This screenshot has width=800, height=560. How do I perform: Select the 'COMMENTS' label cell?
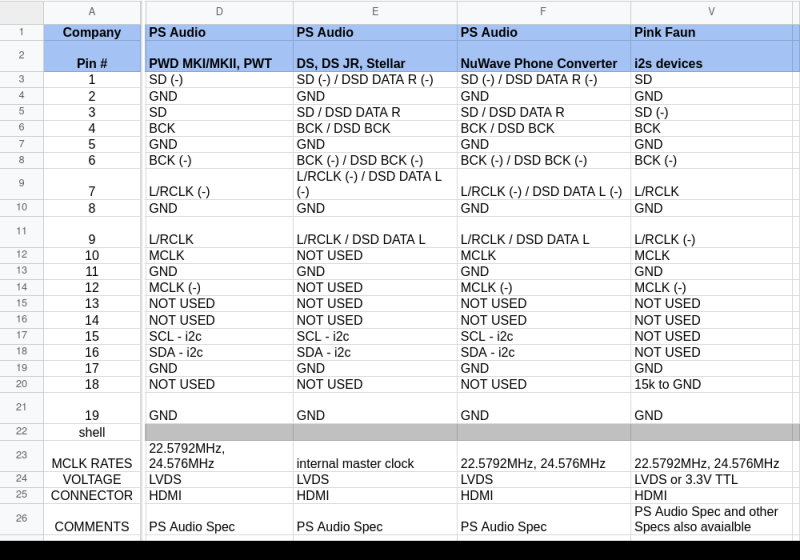coord(92,526)
